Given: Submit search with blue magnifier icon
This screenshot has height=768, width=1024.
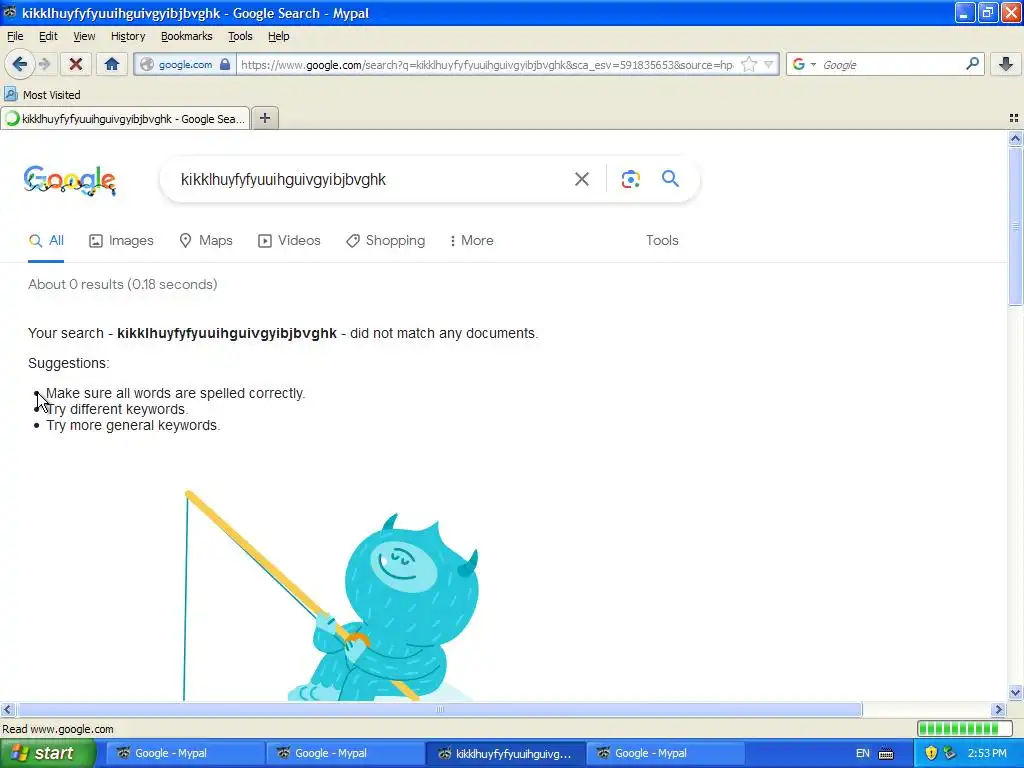Looking at the screenshot, I should (670, 178).
